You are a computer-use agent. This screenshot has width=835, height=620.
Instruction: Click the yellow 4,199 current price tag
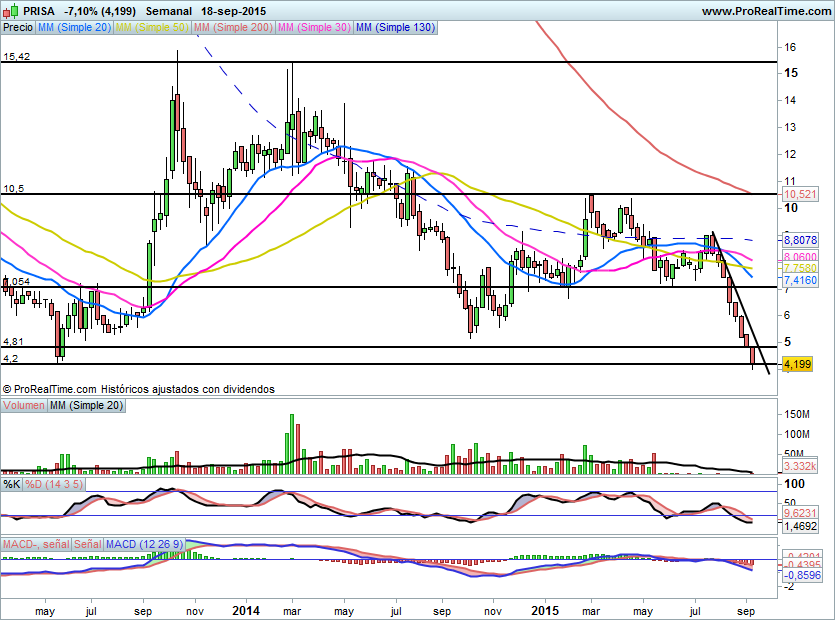[797, 364]
